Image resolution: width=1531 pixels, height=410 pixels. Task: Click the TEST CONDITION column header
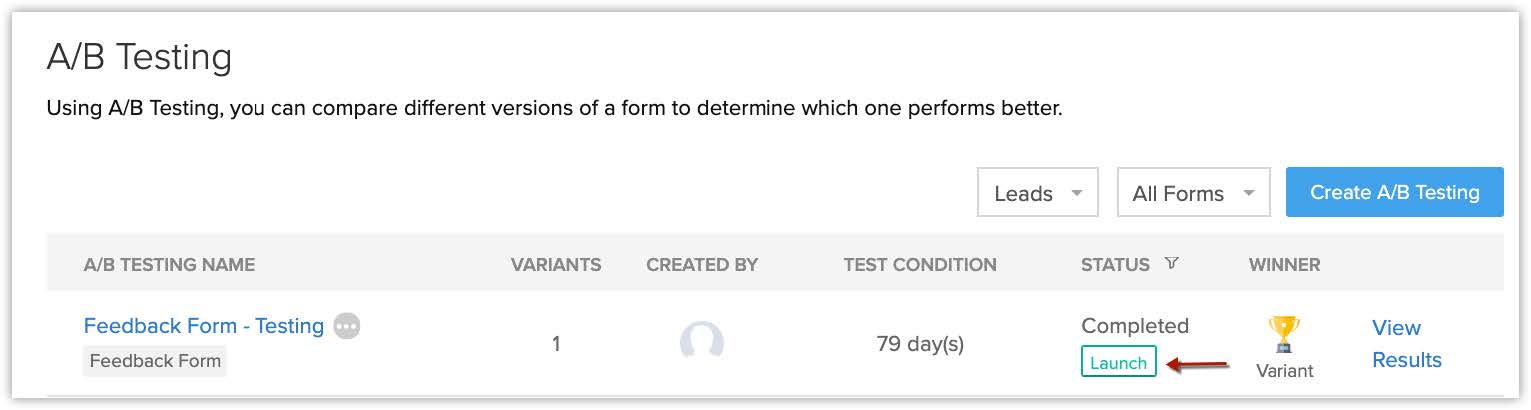920,265
